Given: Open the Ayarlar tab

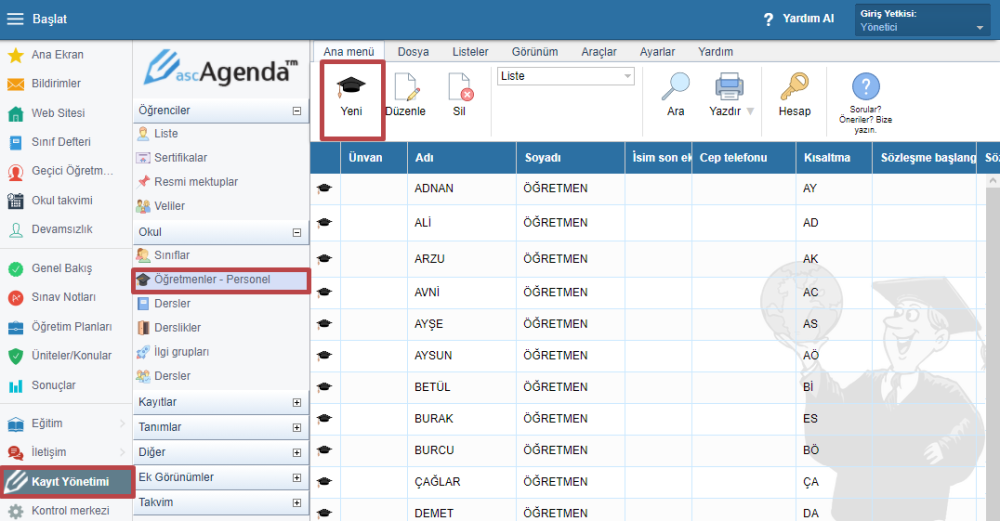Looking at the screenshot, I should pyautogui.click(x=657, y=52).
